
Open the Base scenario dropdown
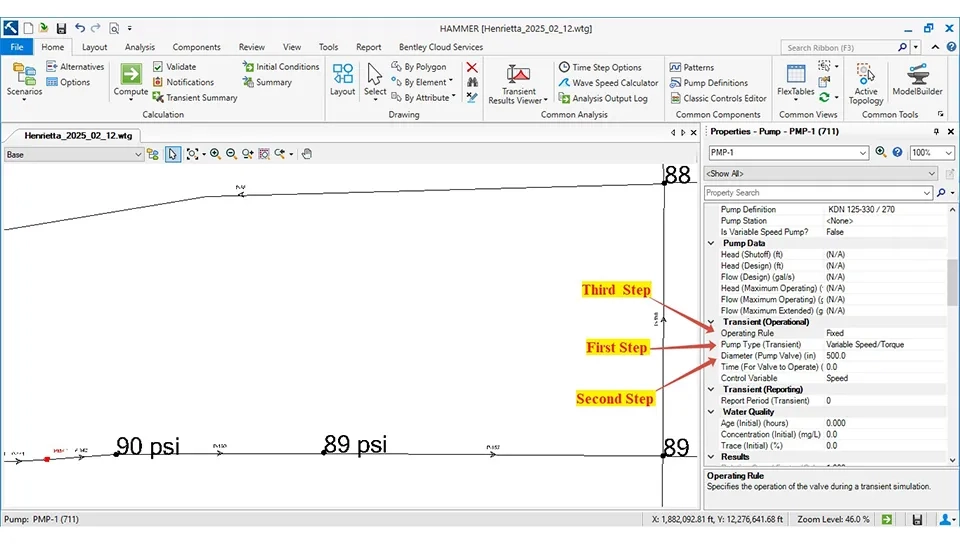(x=138, y=154)
